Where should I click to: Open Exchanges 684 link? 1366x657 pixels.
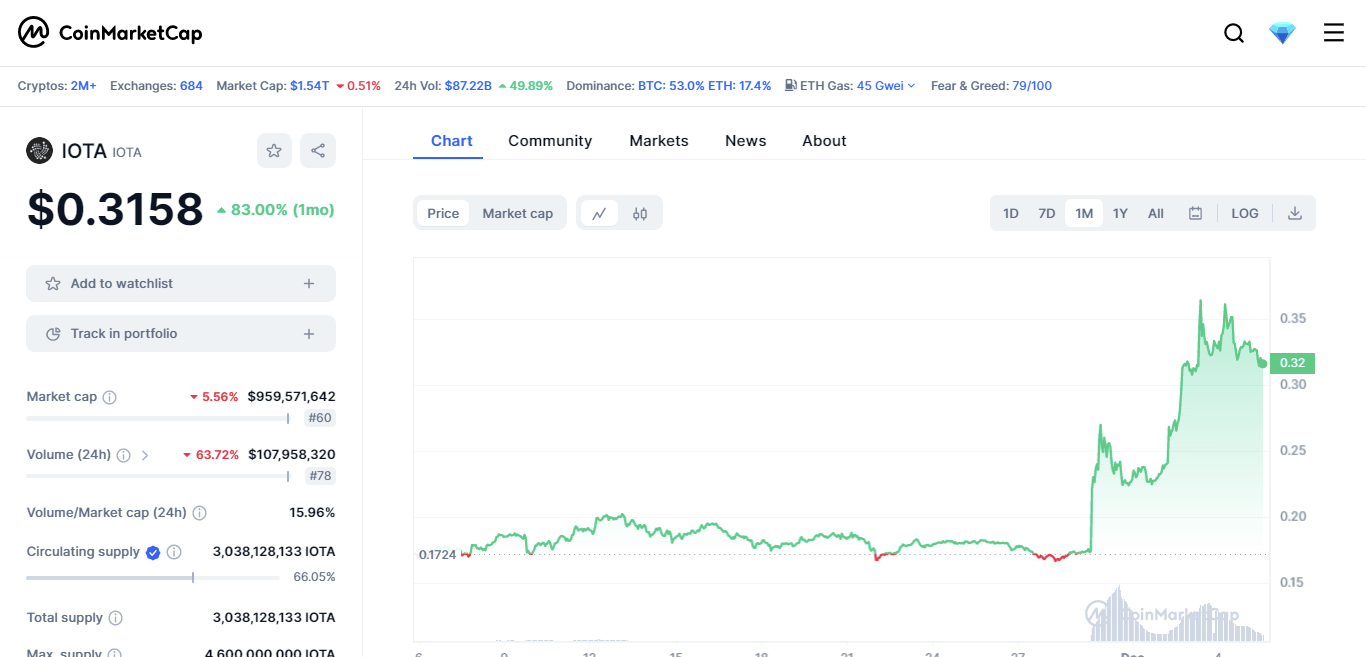(x=191, y=86)
